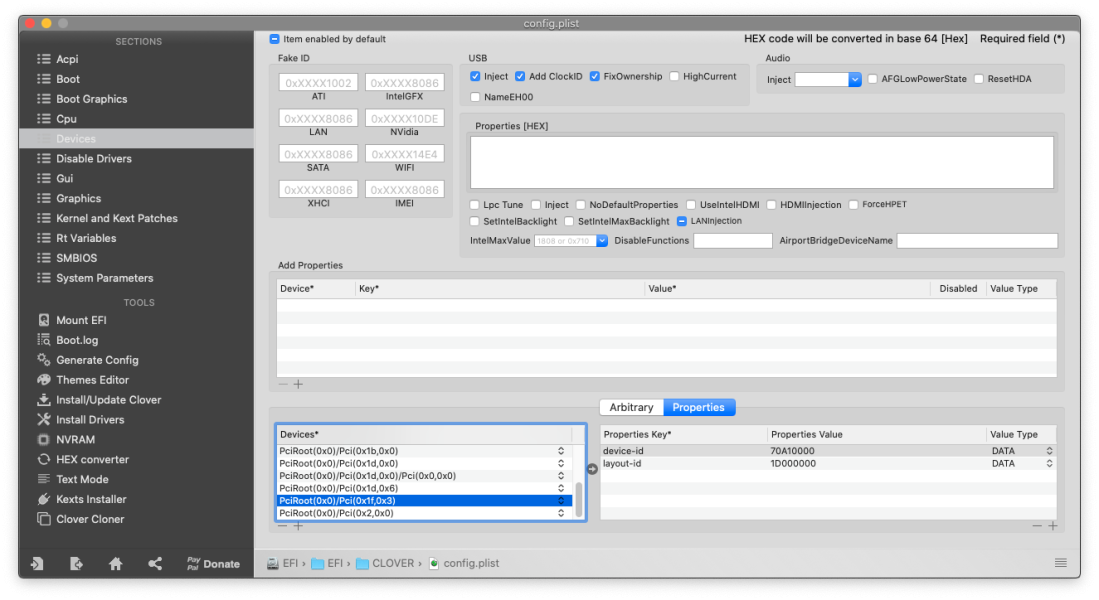This screenshot has height=600, width=1099.
Task: Select the Graphics section in sidebar
Action: [x=78, y=199]
